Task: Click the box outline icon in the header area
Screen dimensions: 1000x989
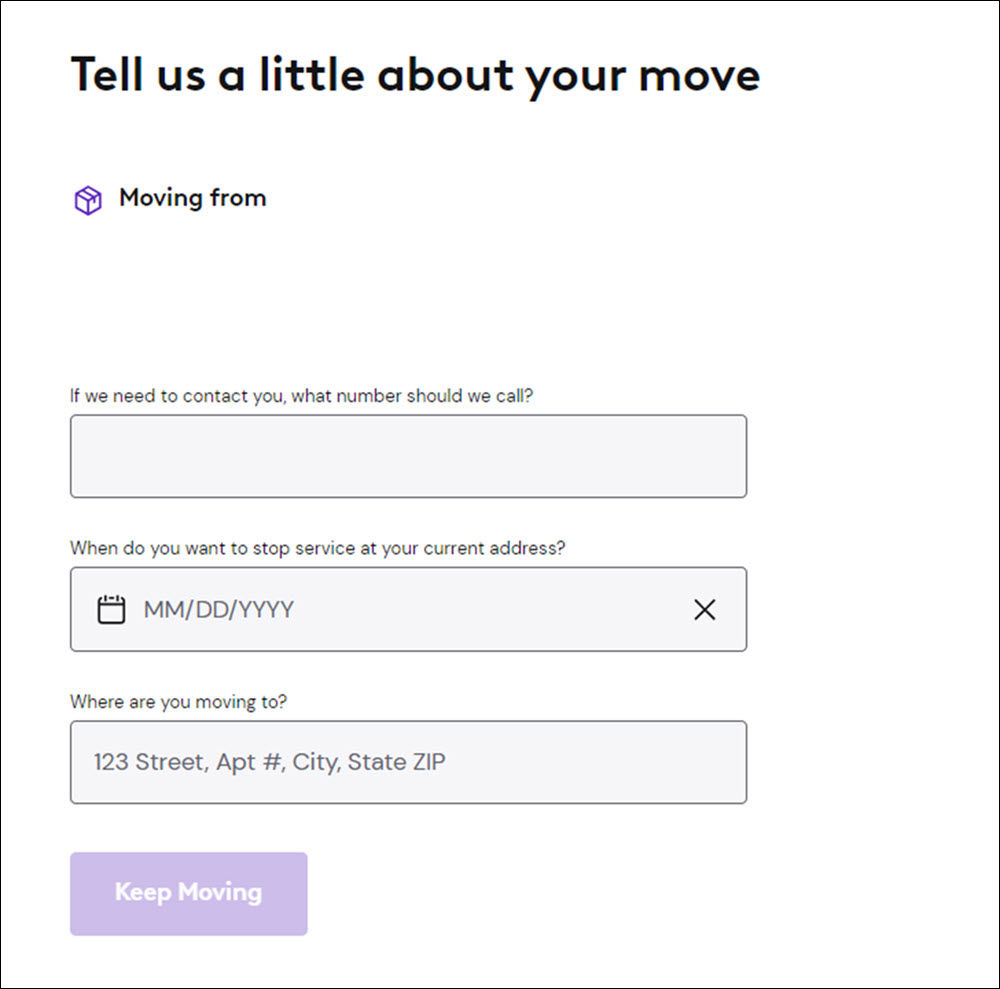Action: tap(88, 200)
